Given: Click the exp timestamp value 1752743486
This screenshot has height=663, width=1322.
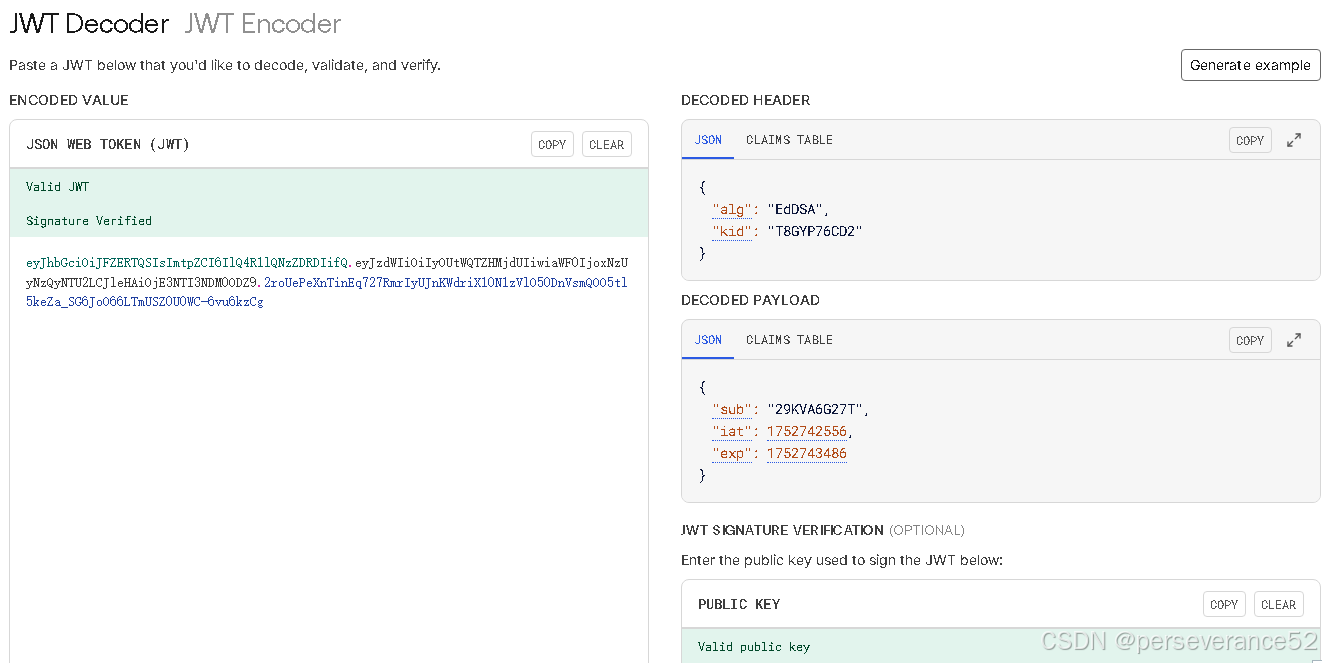Looking at the screenshot, I should pos(807,453).
